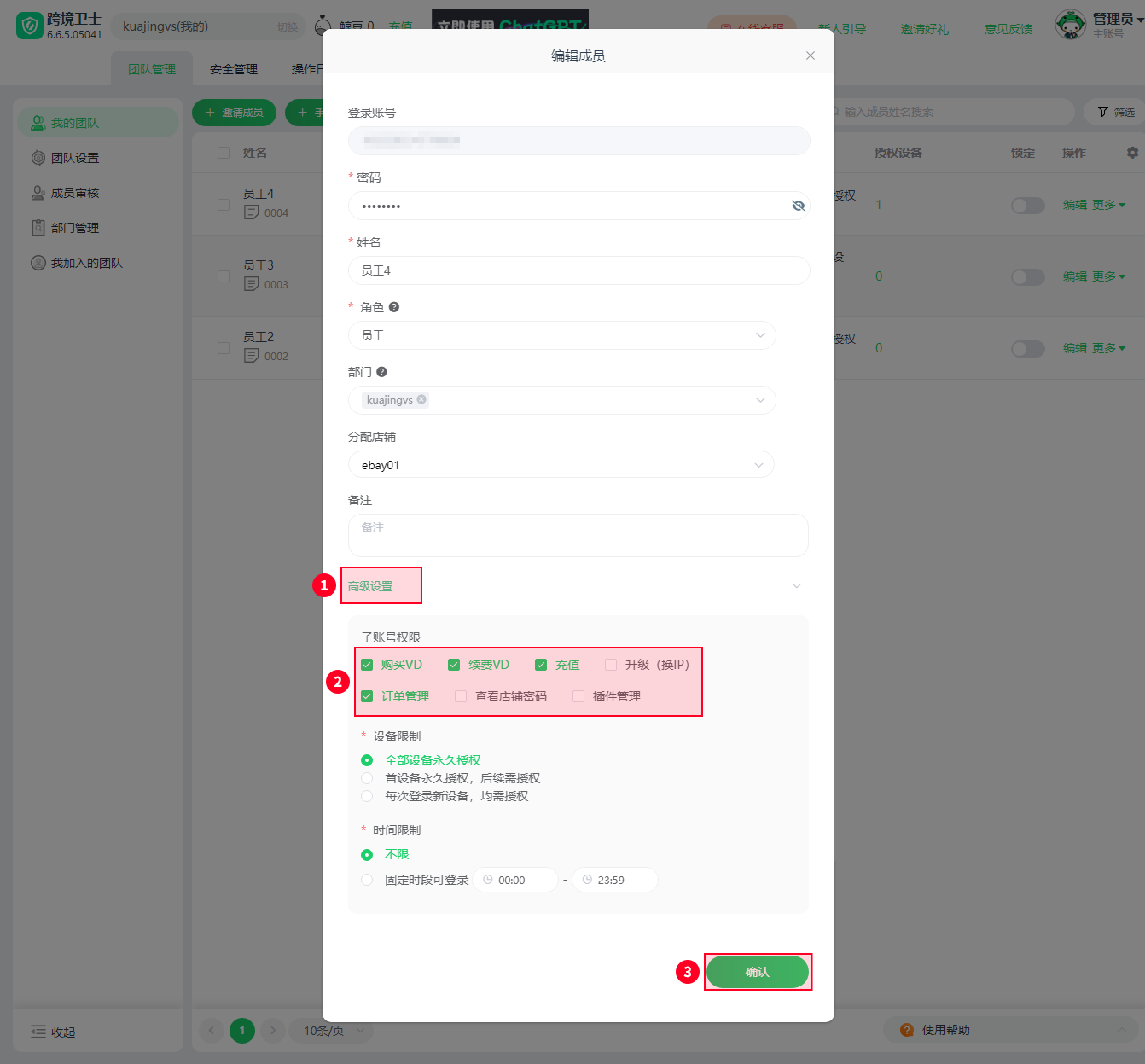Open the 分配店铺 dropdown with ebay01

point(561,465)
